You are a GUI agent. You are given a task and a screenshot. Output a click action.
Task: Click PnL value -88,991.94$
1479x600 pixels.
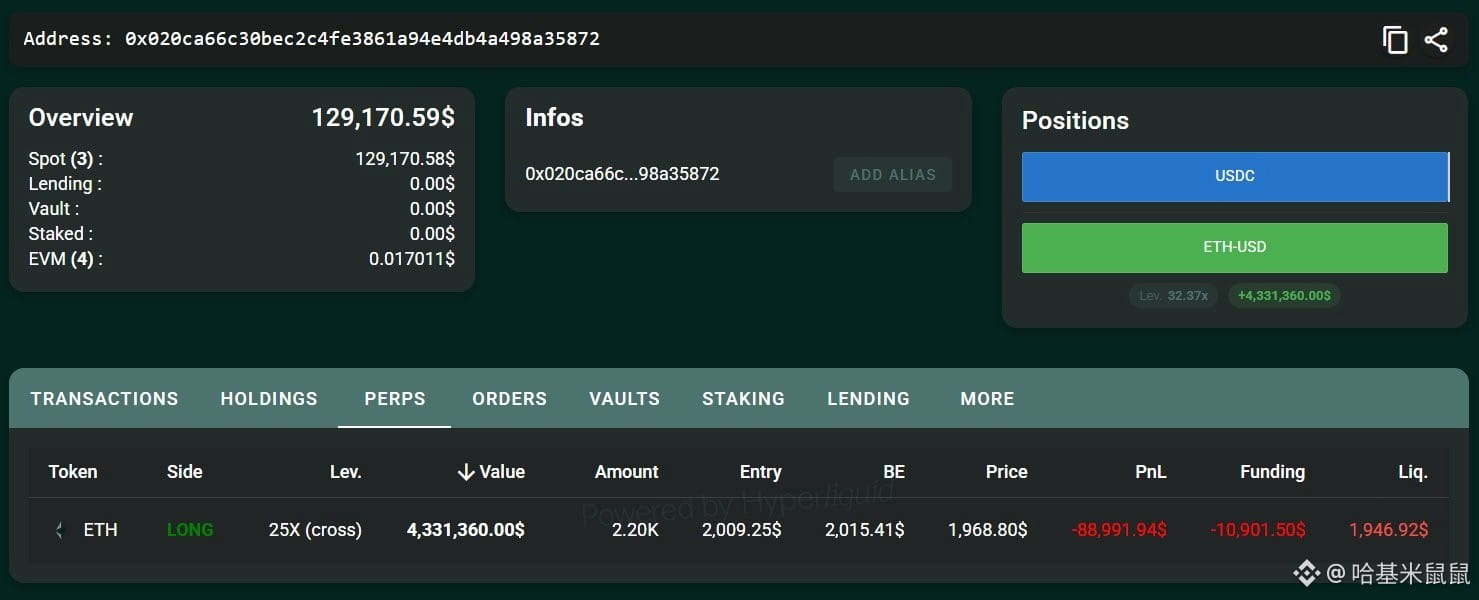pos(1119,530)
